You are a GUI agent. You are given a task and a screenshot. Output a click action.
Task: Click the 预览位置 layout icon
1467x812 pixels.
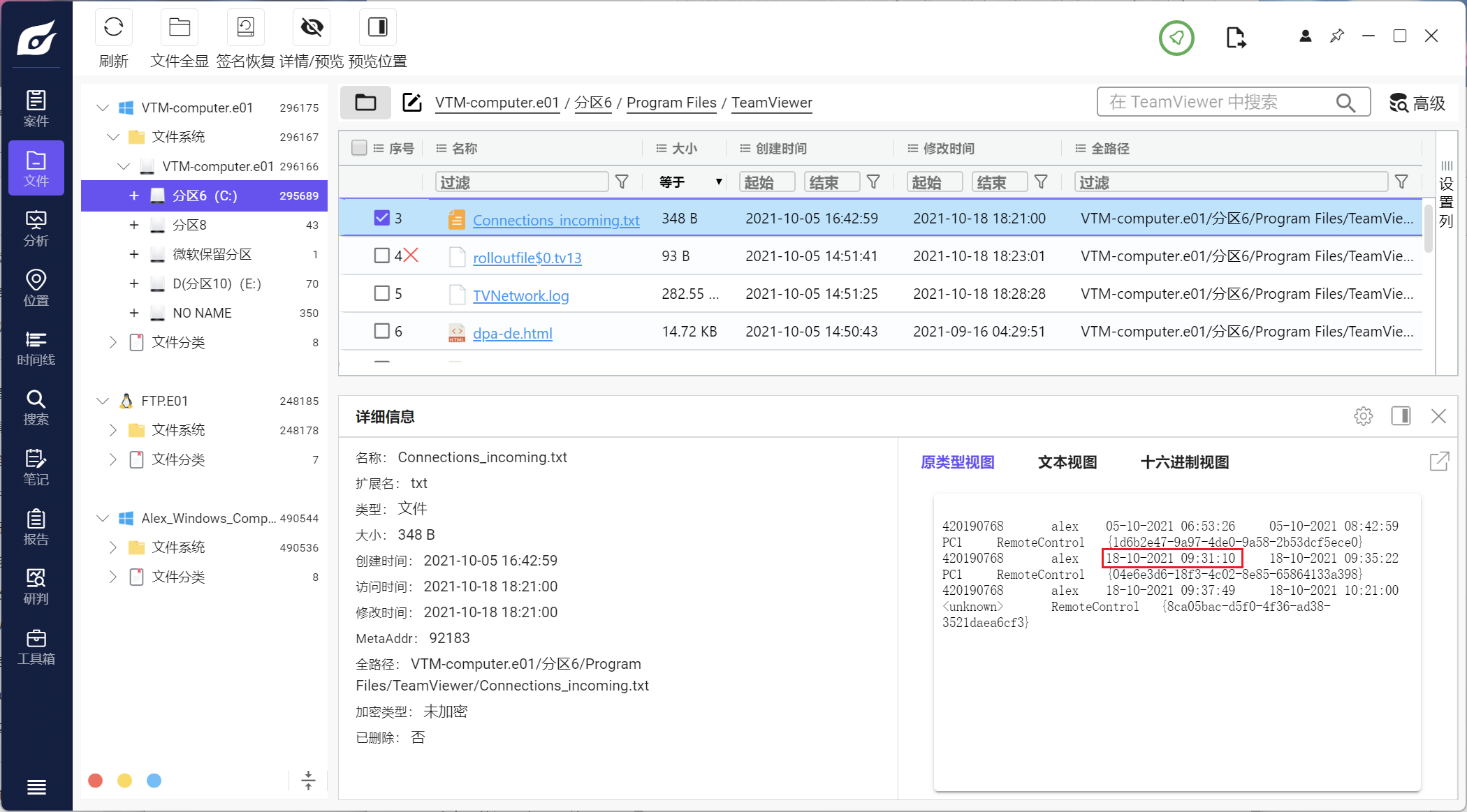point(377,27)
